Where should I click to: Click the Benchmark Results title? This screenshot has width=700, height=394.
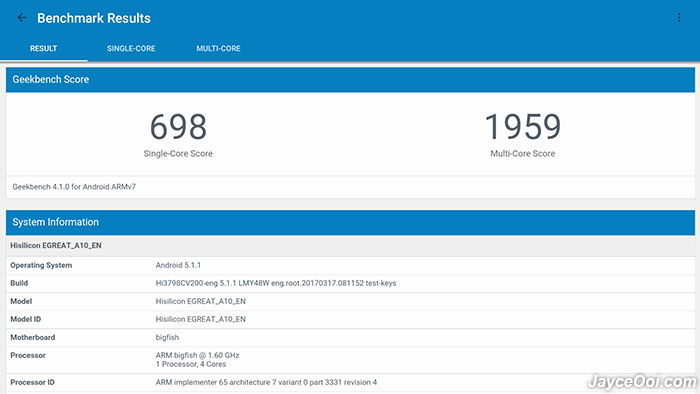[94, 18]
